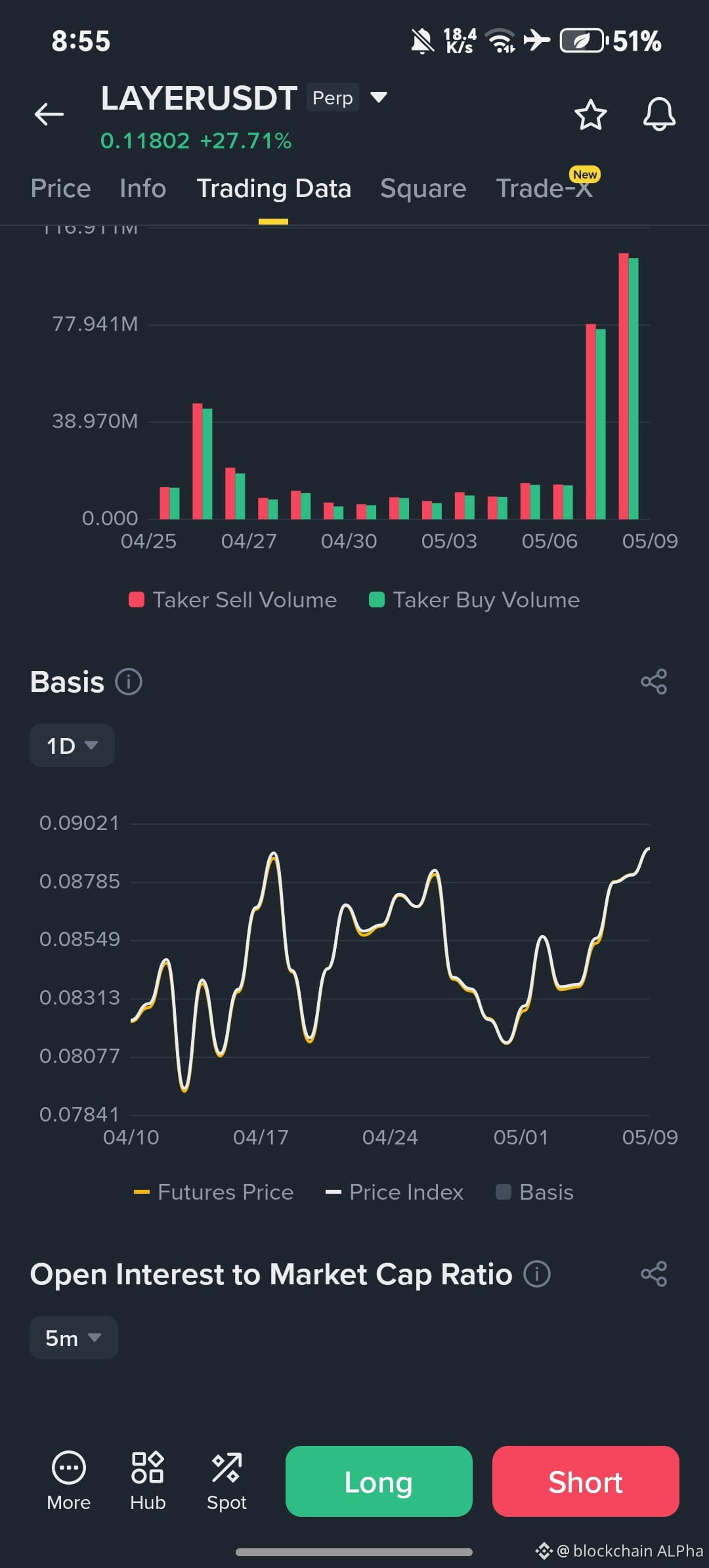Tap the red Short button
Screen dimensions: 709x1568
point(586,1481)
